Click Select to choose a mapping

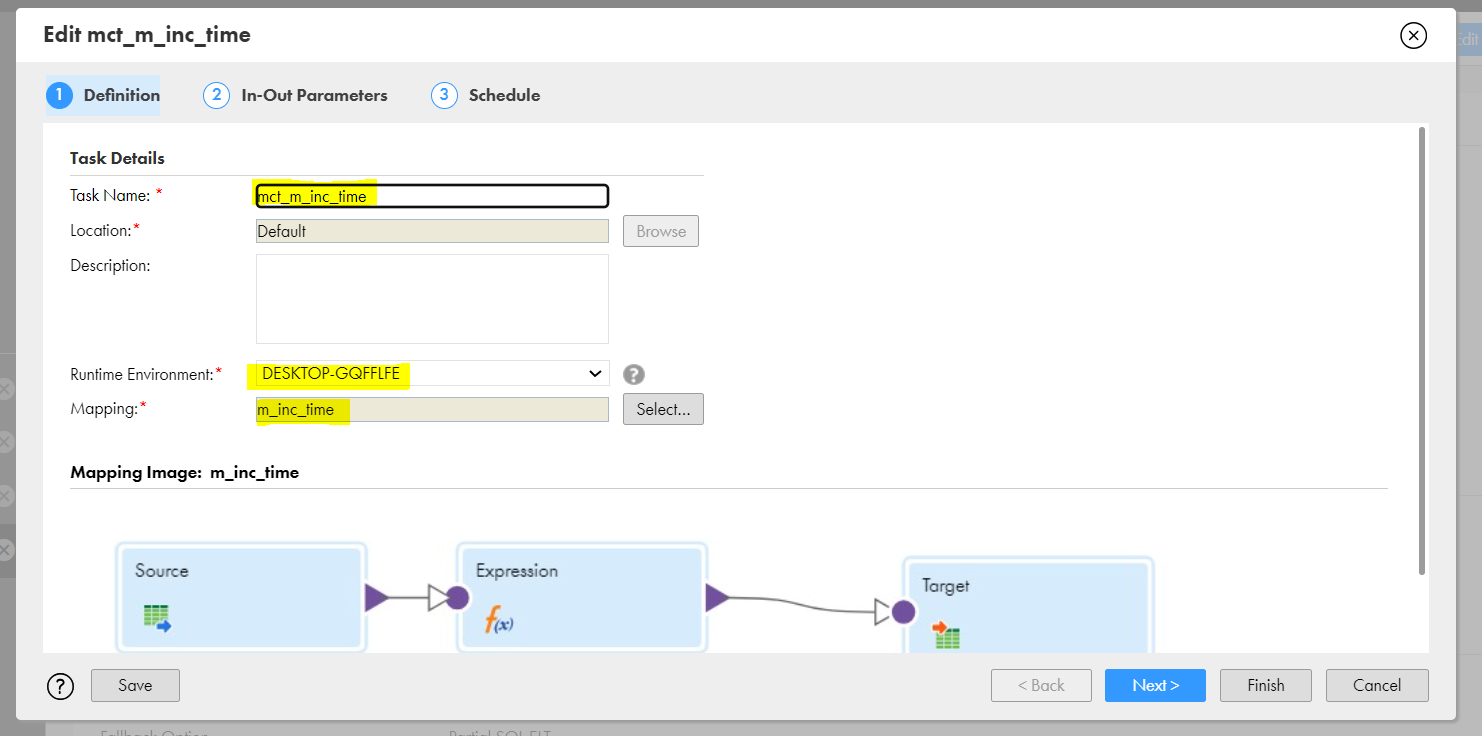(x=663, y=409)
